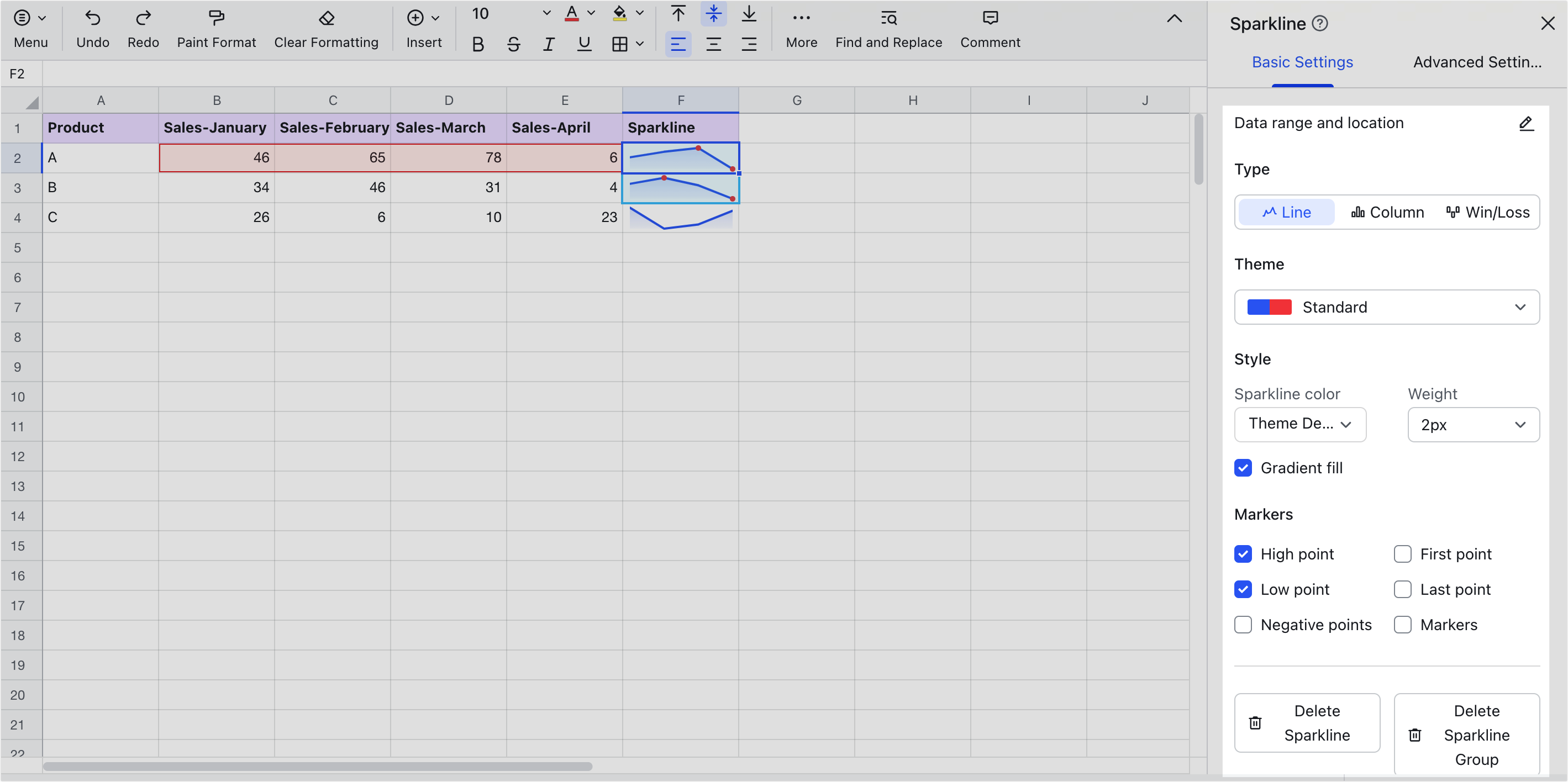Click the Undo icon
Viewport: 1568px width, 782px height.
(92, 18)
